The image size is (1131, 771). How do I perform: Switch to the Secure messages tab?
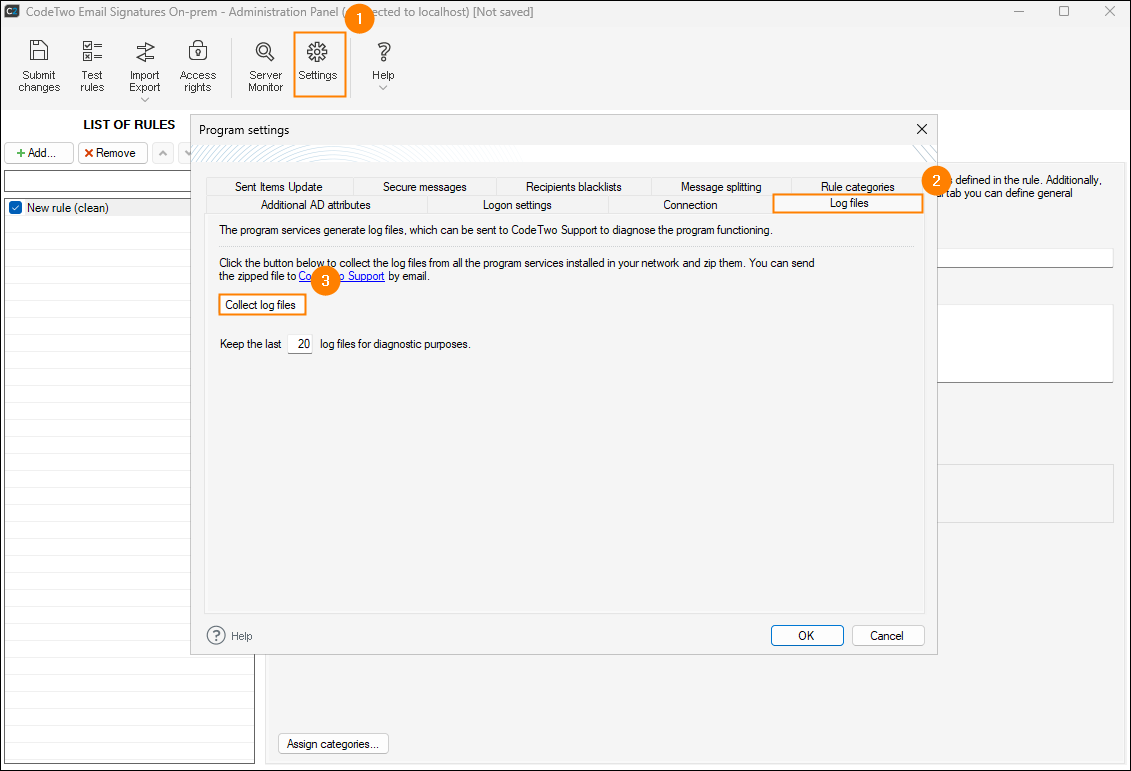tap(425, 186)
